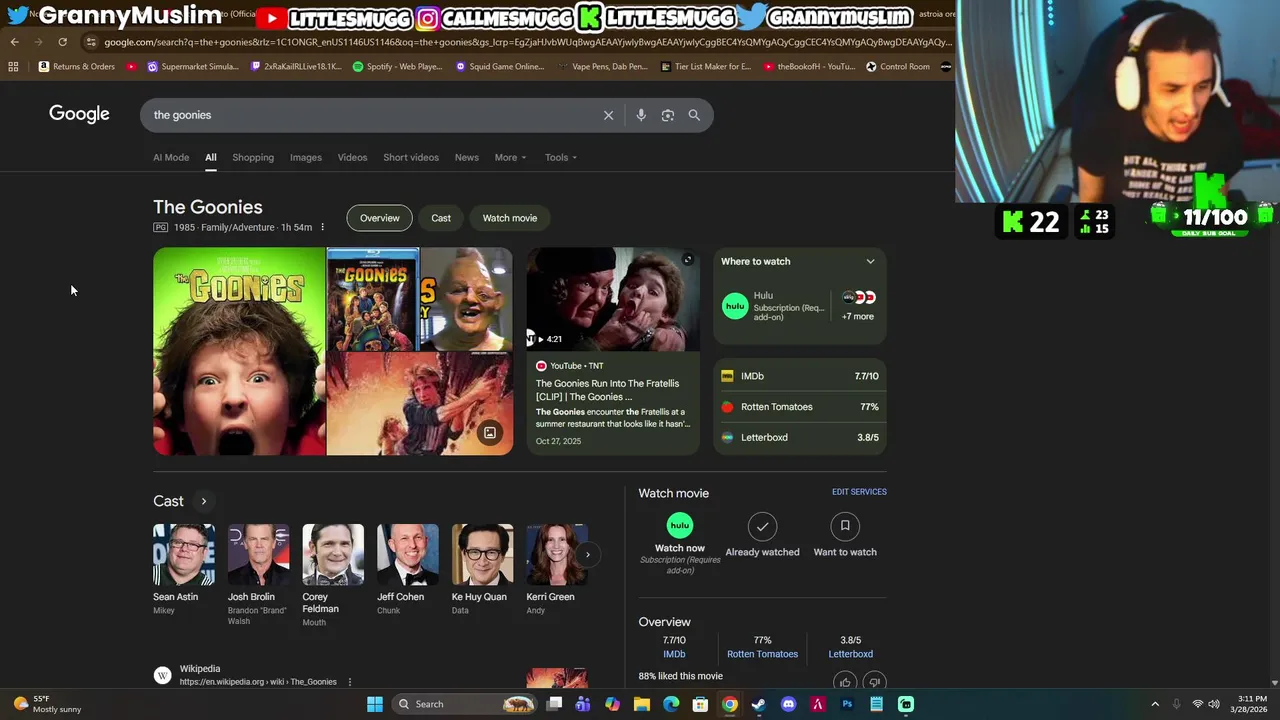This screenshot has width=1280, height=720.
Task: Open Microsoft Edge from the taskbar
Action: [671, 704]
